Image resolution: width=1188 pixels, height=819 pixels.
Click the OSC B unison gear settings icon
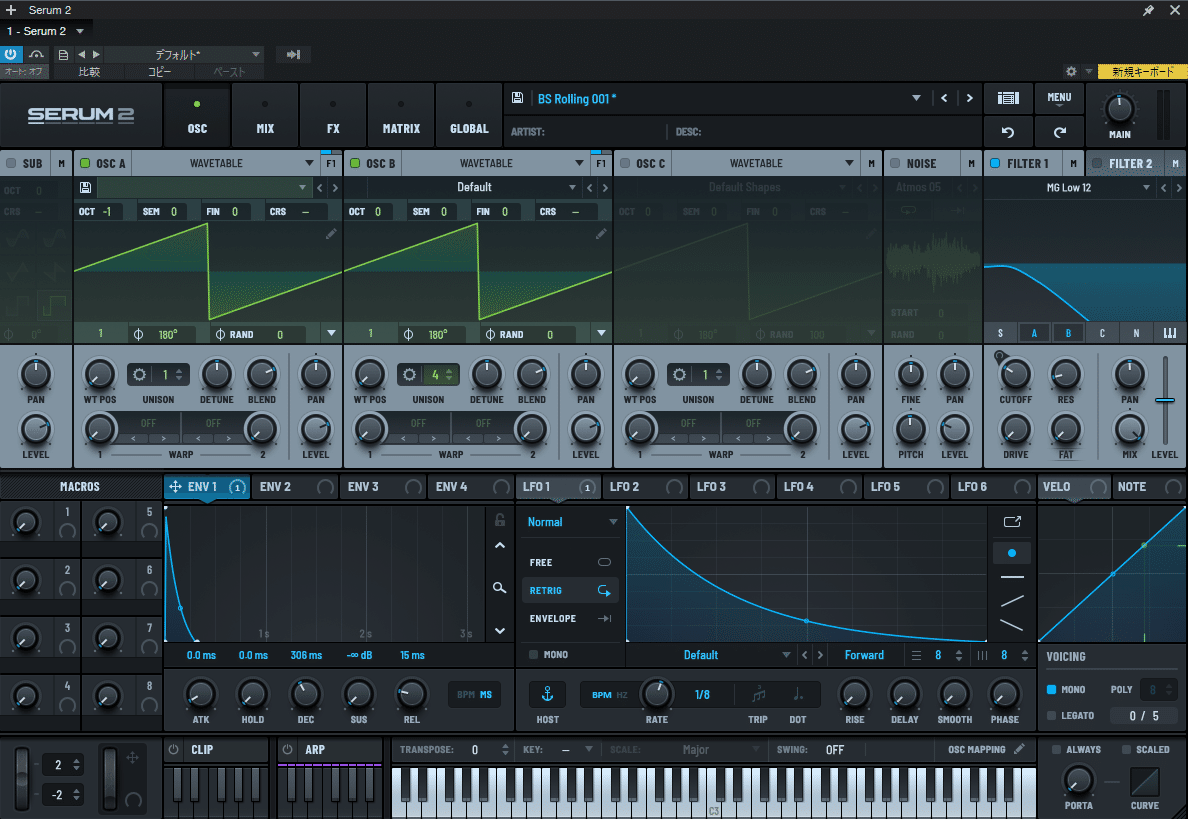click(409, 374)
